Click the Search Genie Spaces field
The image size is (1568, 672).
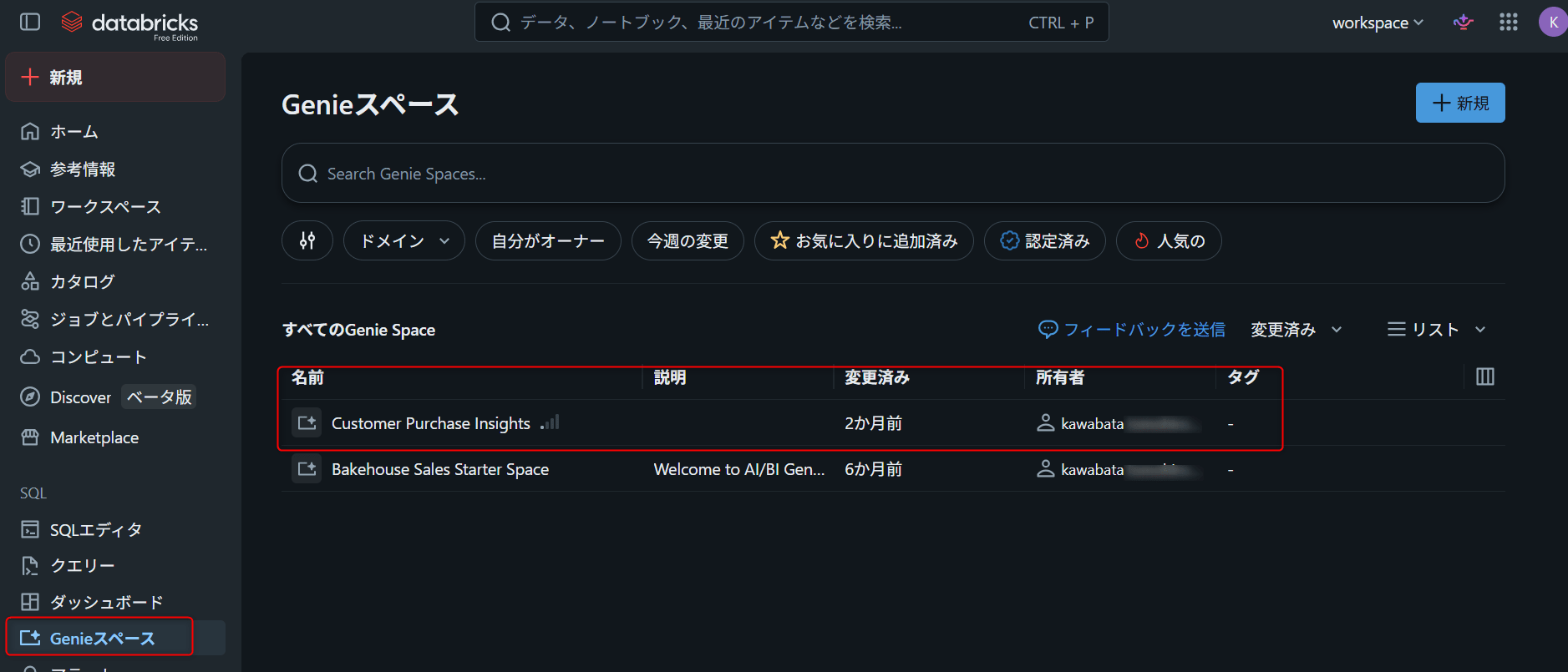click(893, 173)
